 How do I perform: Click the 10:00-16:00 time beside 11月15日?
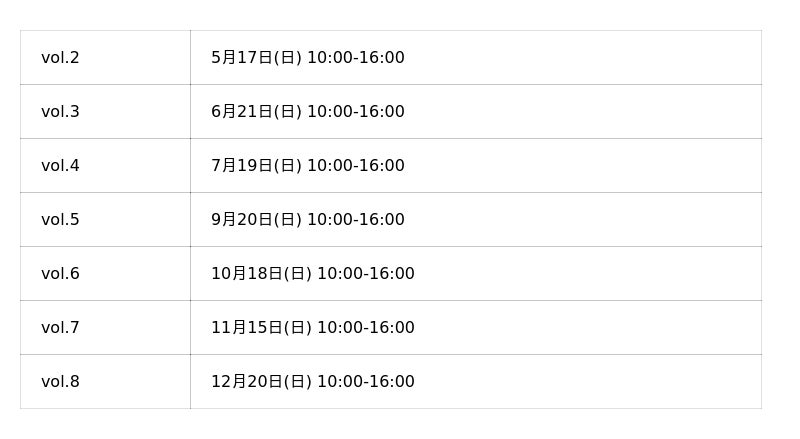365,328
